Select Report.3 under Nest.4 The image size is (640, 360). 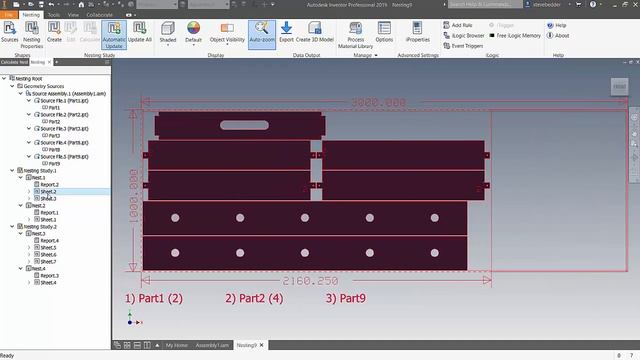[49, 276]
